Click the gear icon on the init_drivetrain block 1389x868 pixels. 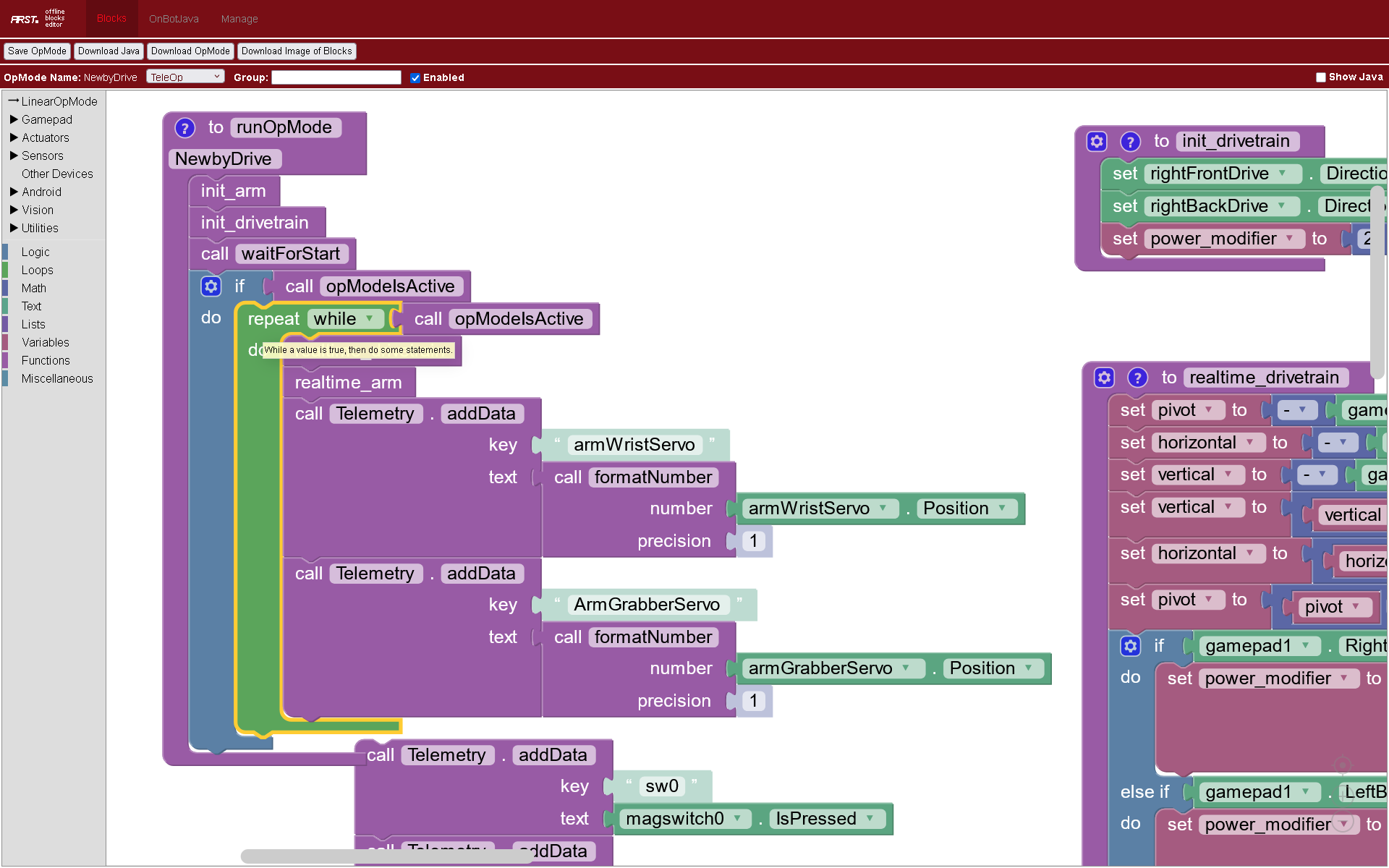click(1097, 141)
